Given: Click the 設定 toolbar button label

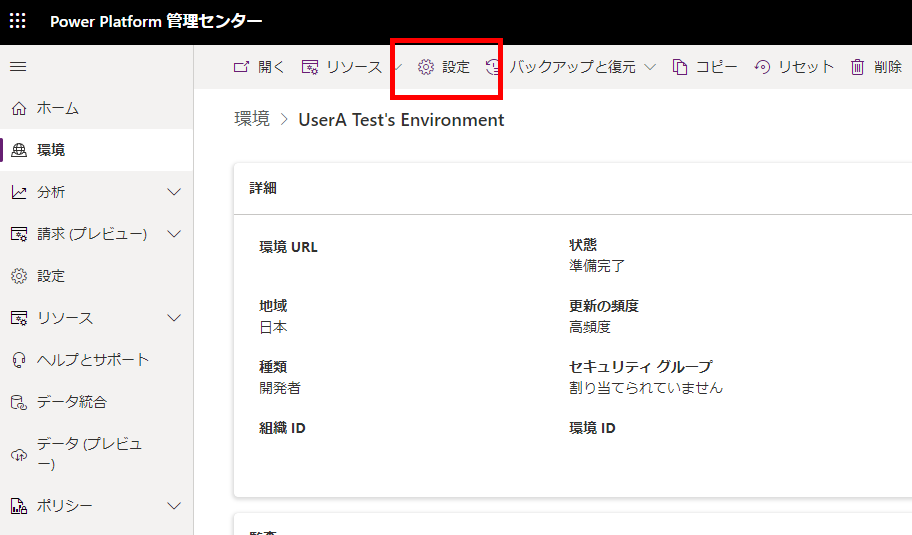Looking at the screenshot, I should [456, 67].
